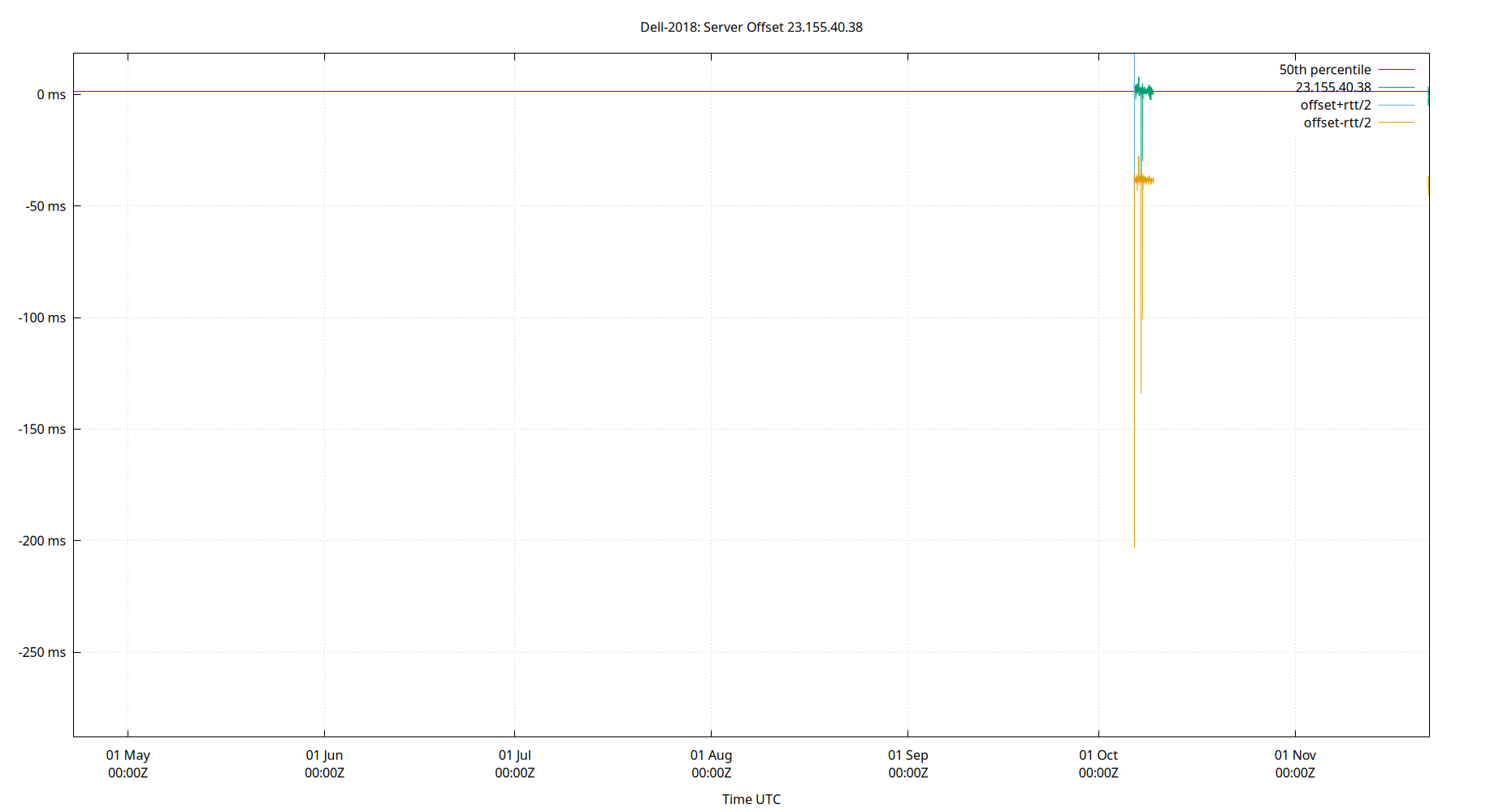Select the Time UTC axis caption
1503x812 pixels.
[x=751, y=799]
